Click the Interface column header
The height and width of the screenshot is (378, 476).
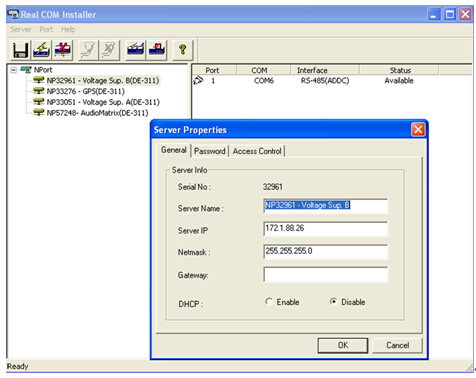(x=325, y=70)
